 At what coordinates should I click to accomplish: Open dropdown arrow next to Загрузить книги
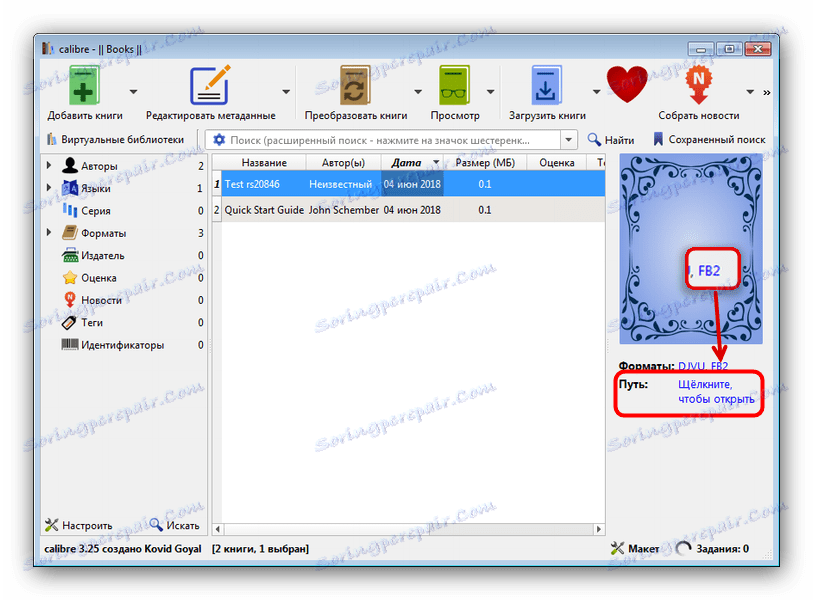(596, 92)
